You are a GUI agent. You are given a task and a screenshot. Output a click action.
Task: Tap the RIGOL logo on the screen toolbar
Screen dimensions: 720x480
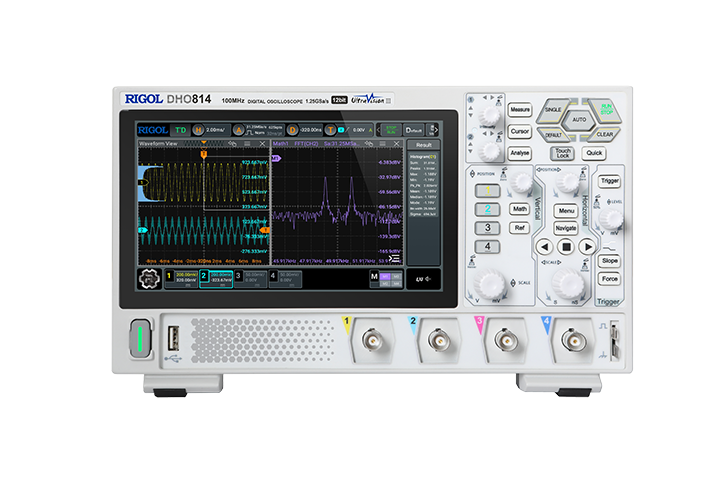[x=152, y=130]
